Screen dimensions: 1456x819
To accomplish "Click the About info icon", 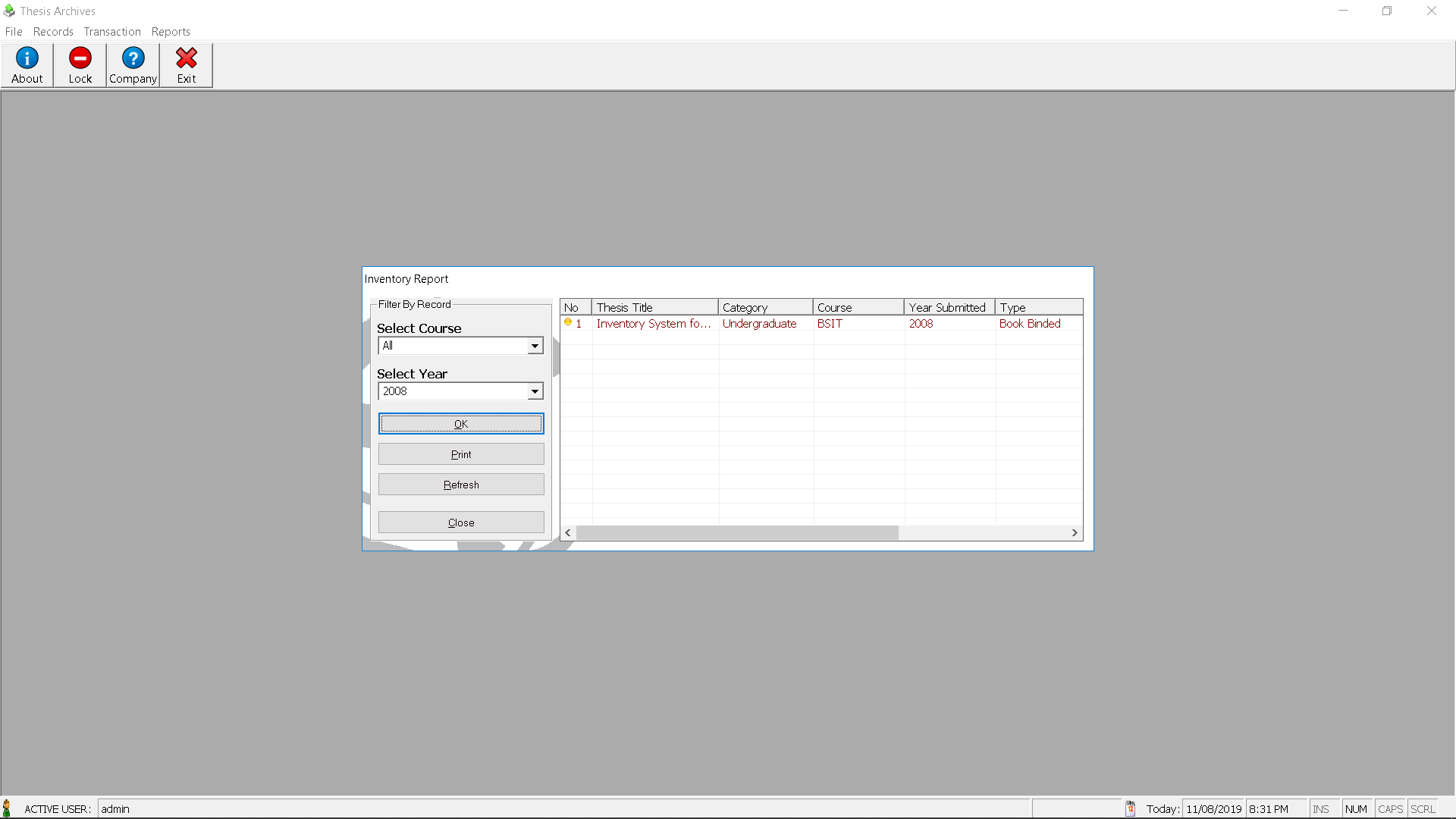I will (27, 58).
